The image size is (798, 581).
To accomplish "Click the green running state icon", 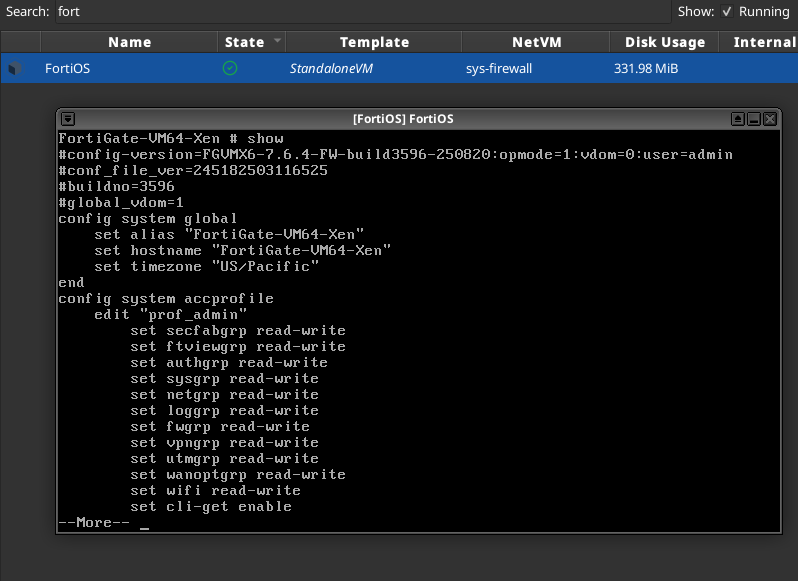I will [230, 69].
